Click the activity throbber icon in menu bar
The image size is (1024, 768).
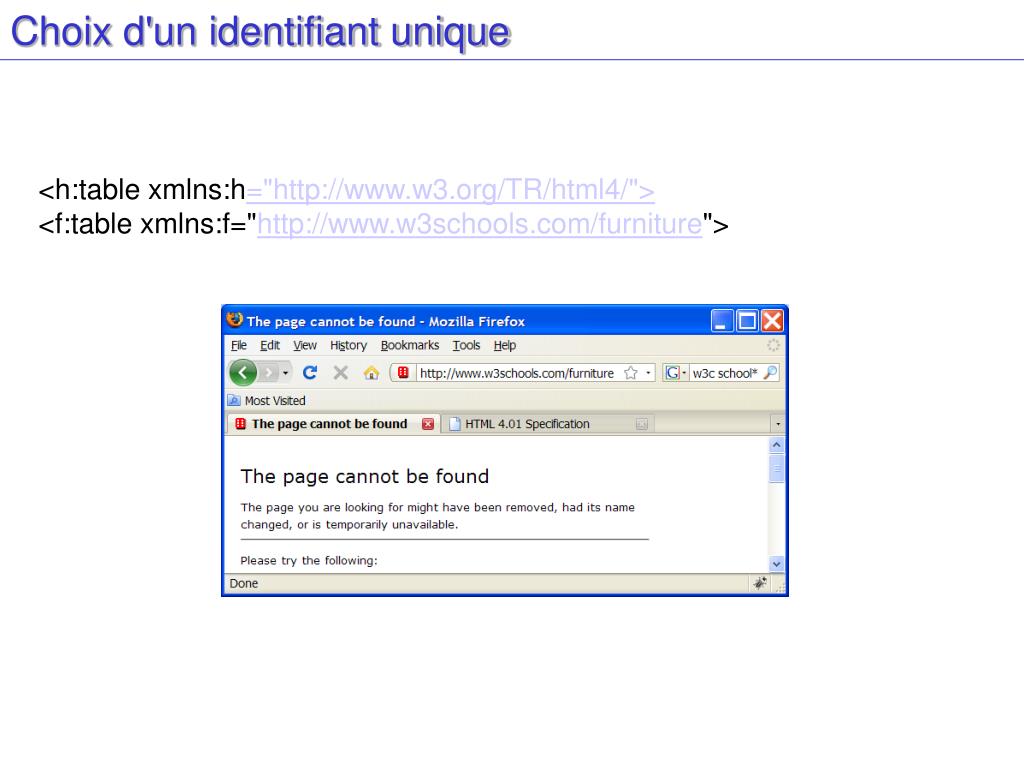[773, 345]
